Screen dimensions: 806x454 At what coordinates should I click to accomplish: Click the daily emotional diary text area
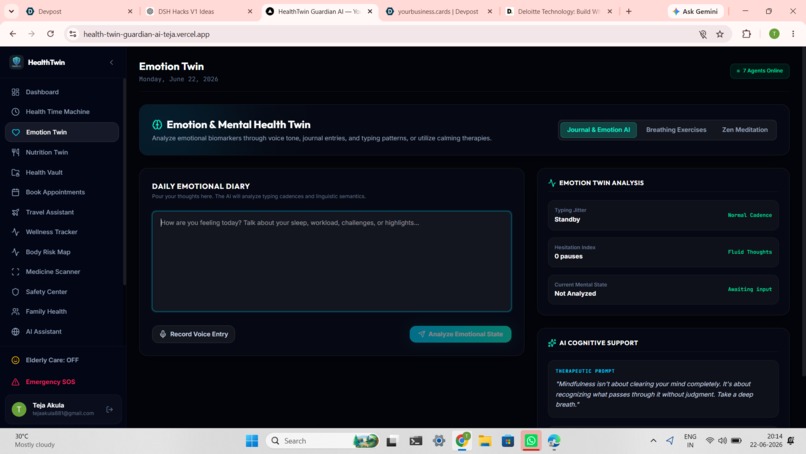332,261
